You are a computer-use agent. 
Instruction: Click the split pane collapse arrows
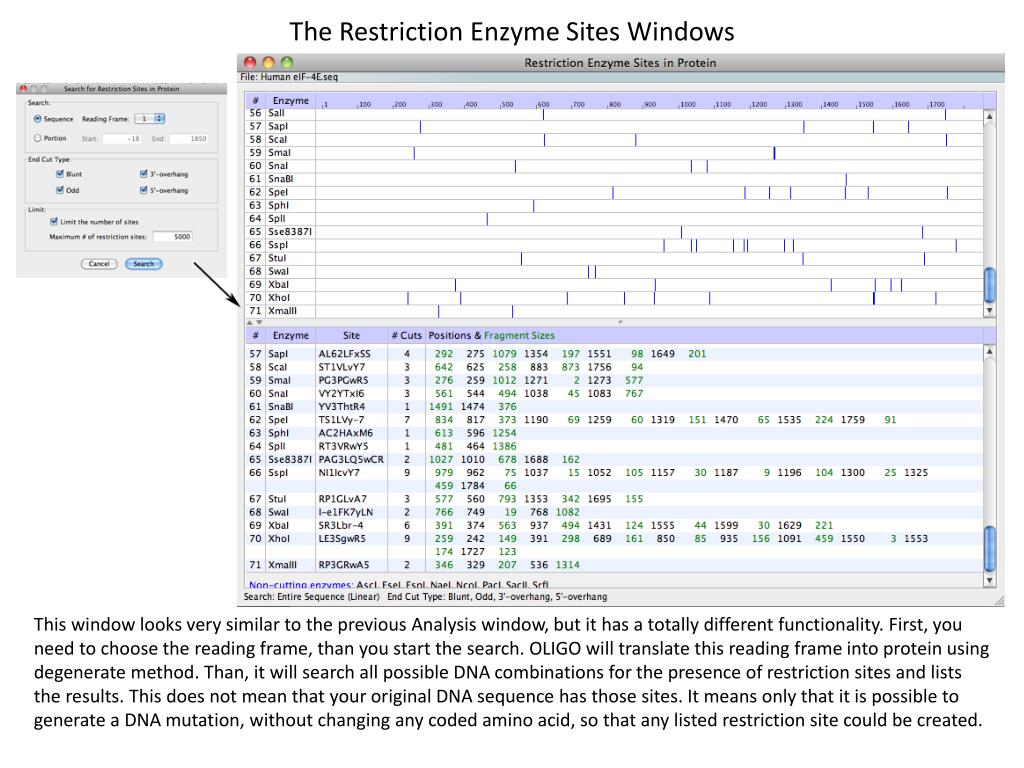coord(255,323)
